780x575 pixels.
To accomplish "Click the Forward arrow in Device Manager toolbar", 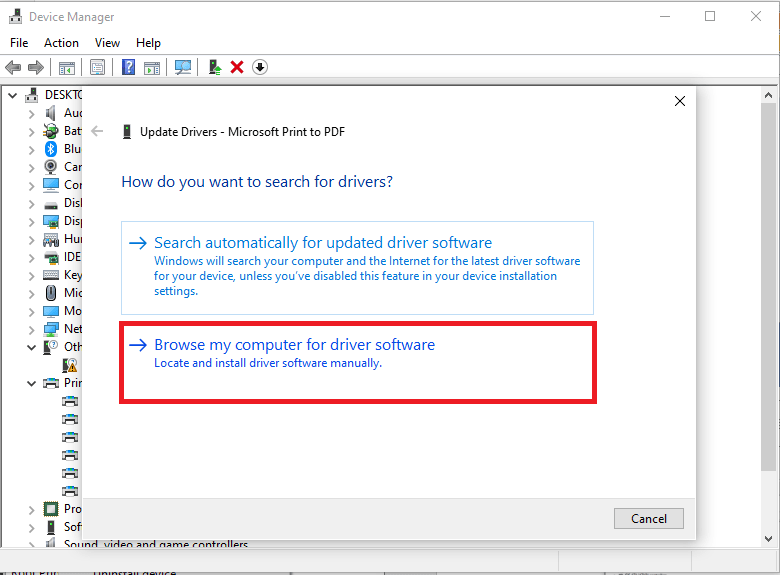I will (36, 67).
